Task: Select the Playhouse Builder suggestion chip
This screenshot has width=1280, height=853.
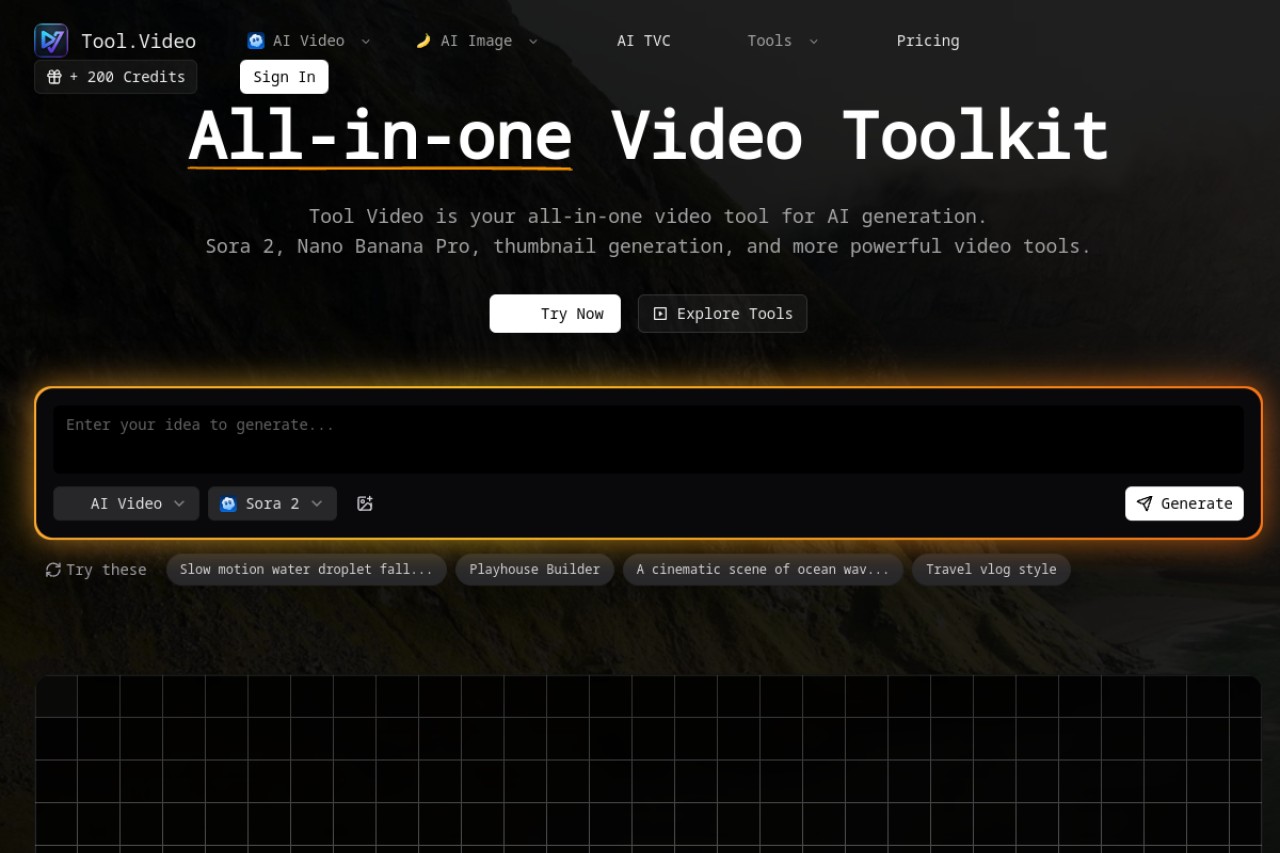Action: click(535, 570)
